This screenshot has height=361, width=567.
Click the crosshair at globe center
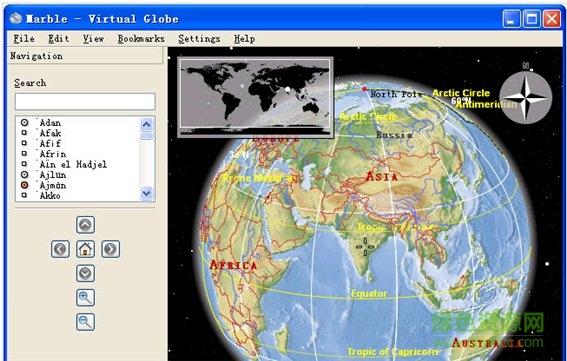coord(365,247)
